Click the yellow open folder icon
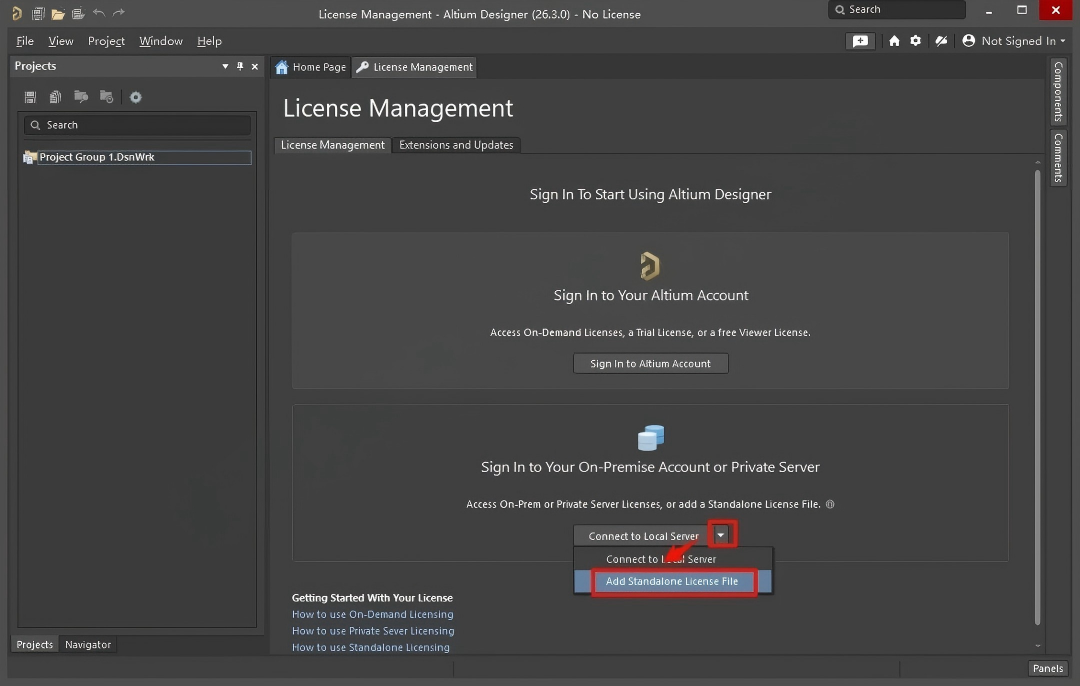Screen dimensions: 1080x686 58,13
